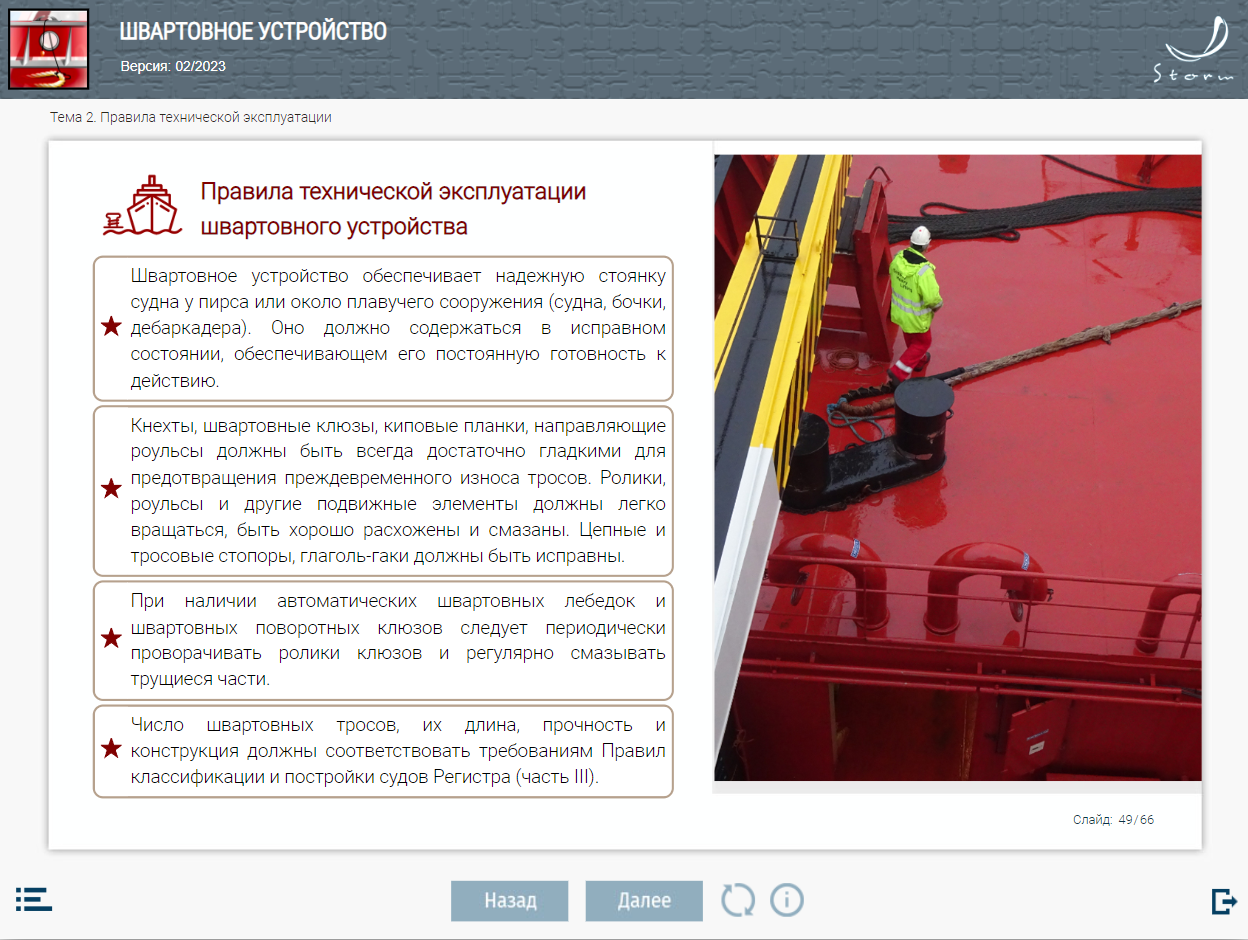Click the 'Версия: 02/2023' text
The width and height of the screenshot is (1248, 940).
[x=173, y=66]
